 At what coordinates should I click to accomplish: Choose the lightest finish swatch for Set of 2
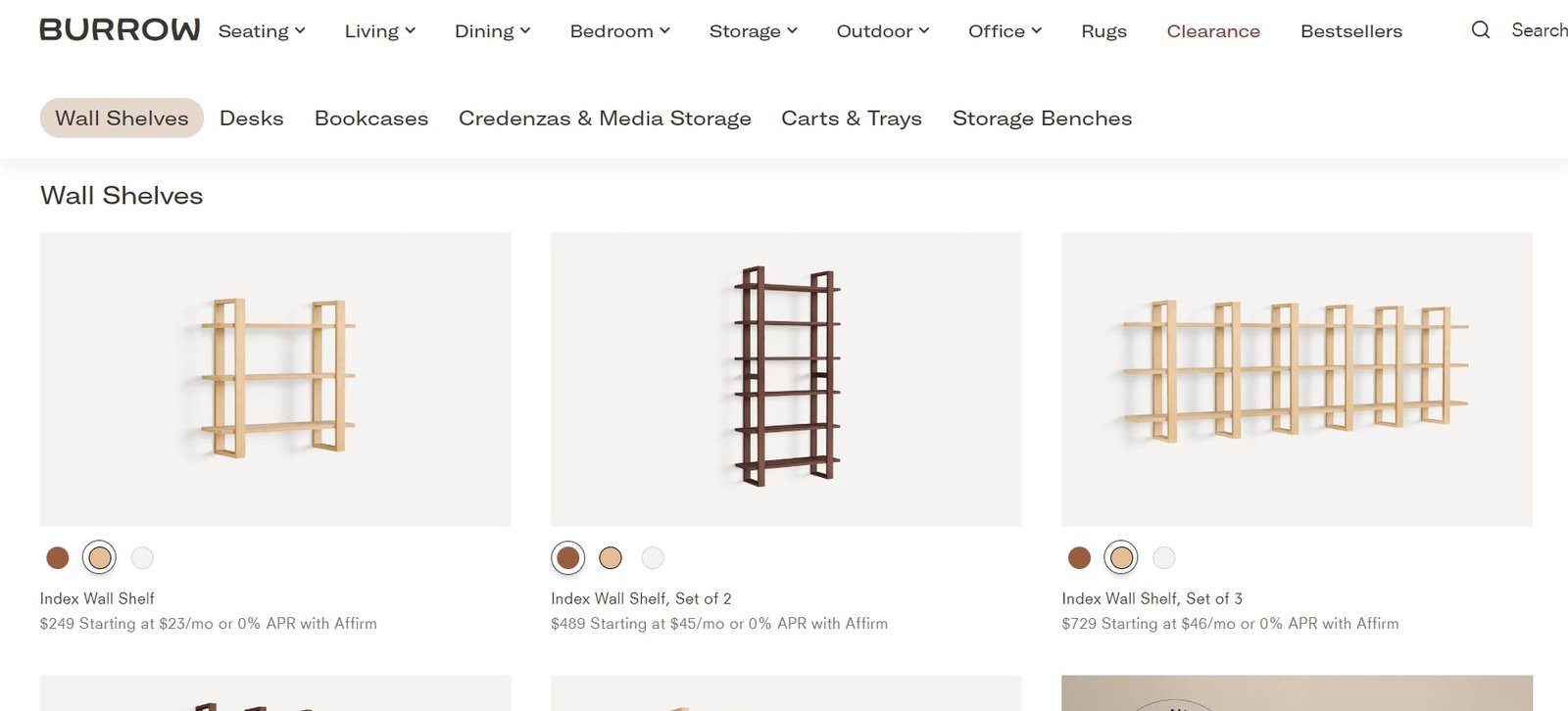(x=653, y=557)
